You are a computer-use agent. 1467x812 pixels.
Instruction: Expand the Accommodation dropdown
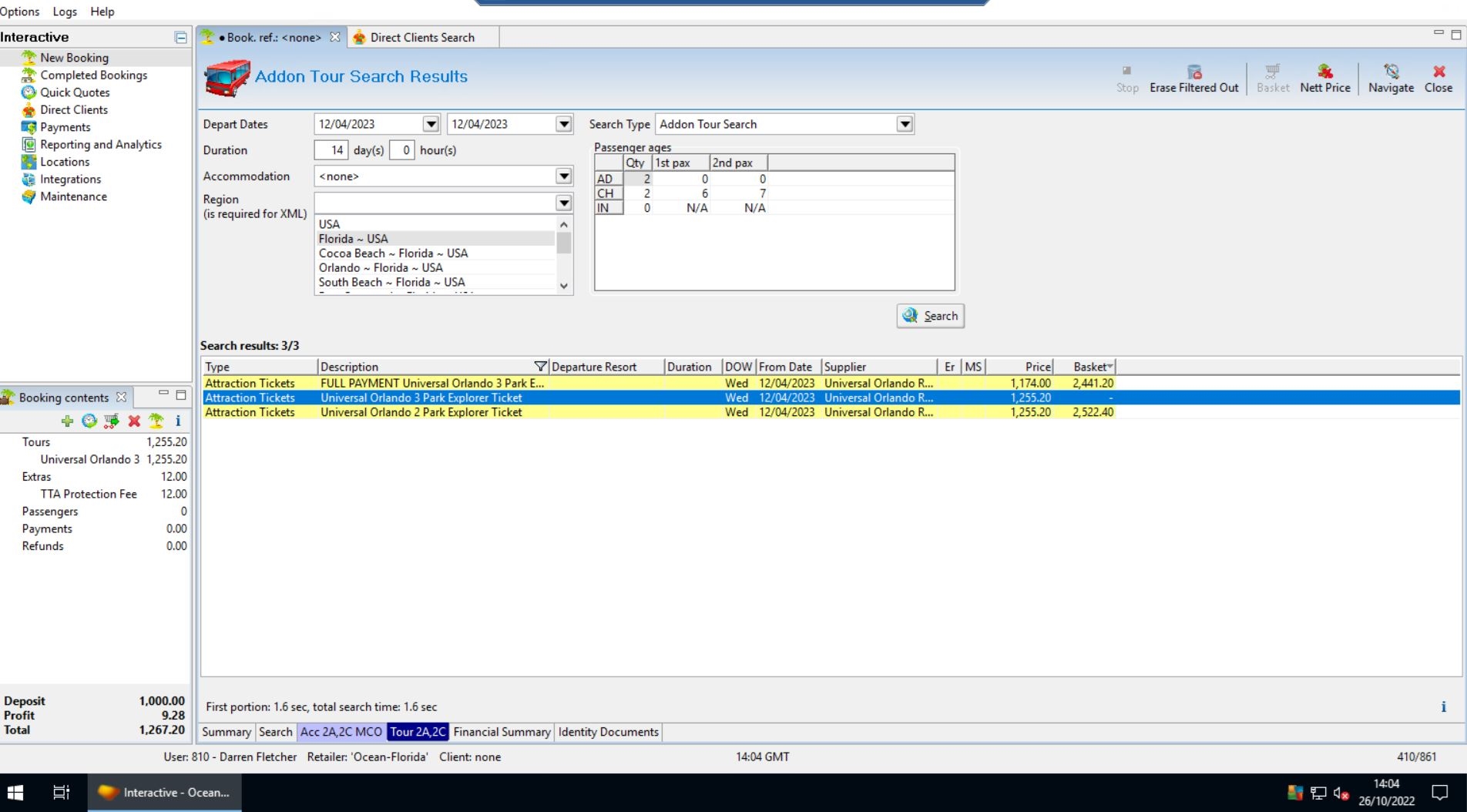(564, 176)
